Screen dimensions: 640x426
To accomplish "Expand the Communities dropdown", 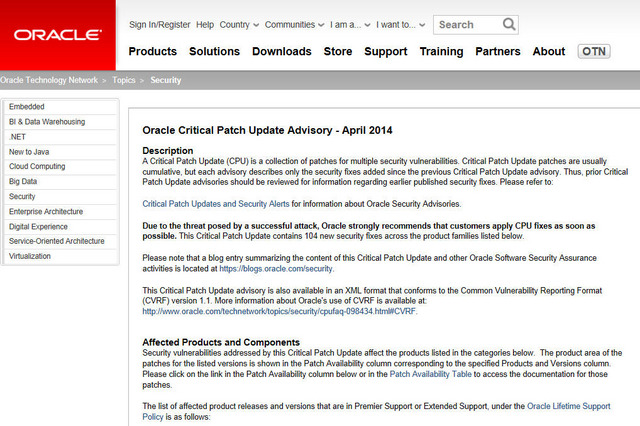I will 294,24.
